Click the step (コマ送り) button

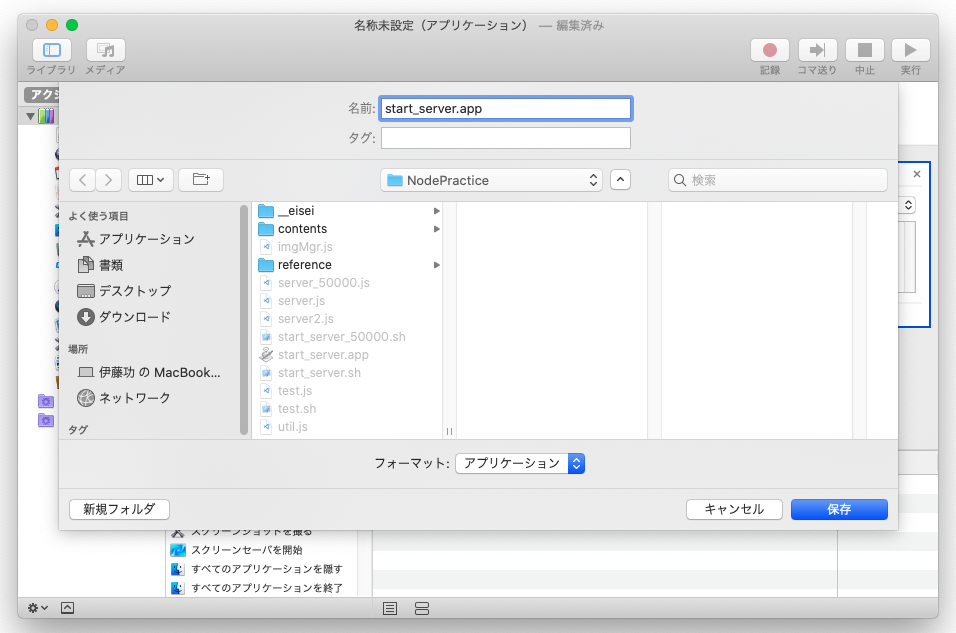coord(818,50)
